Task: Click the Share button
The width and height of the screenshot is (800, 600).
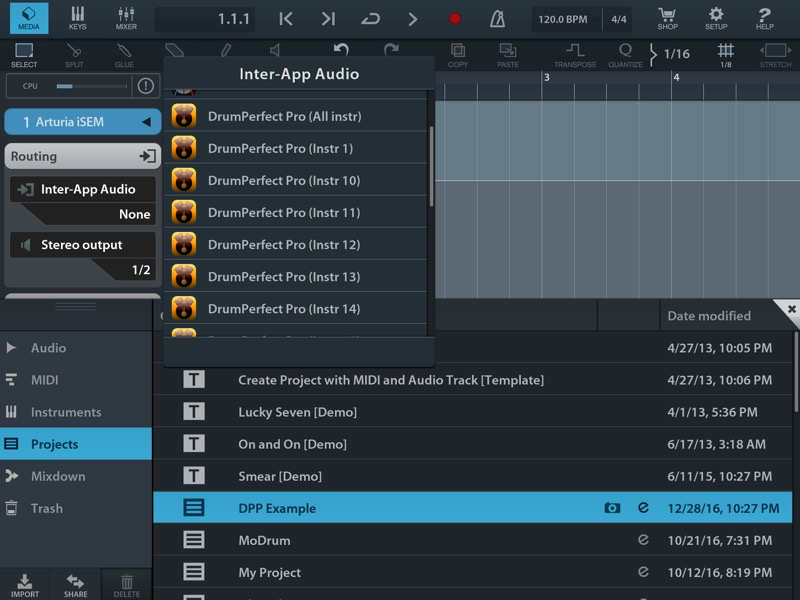Action: [76, 585]
